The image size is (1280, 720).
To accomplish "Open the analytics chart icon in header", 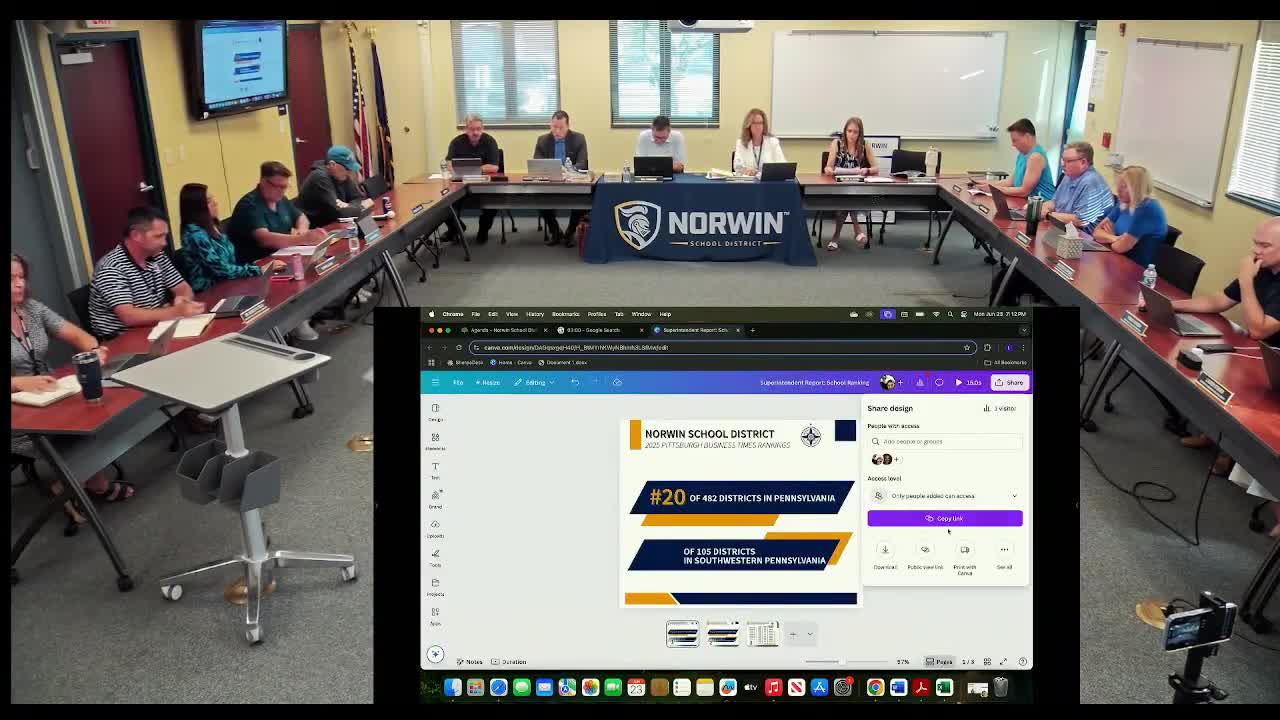I will point(920,382).
